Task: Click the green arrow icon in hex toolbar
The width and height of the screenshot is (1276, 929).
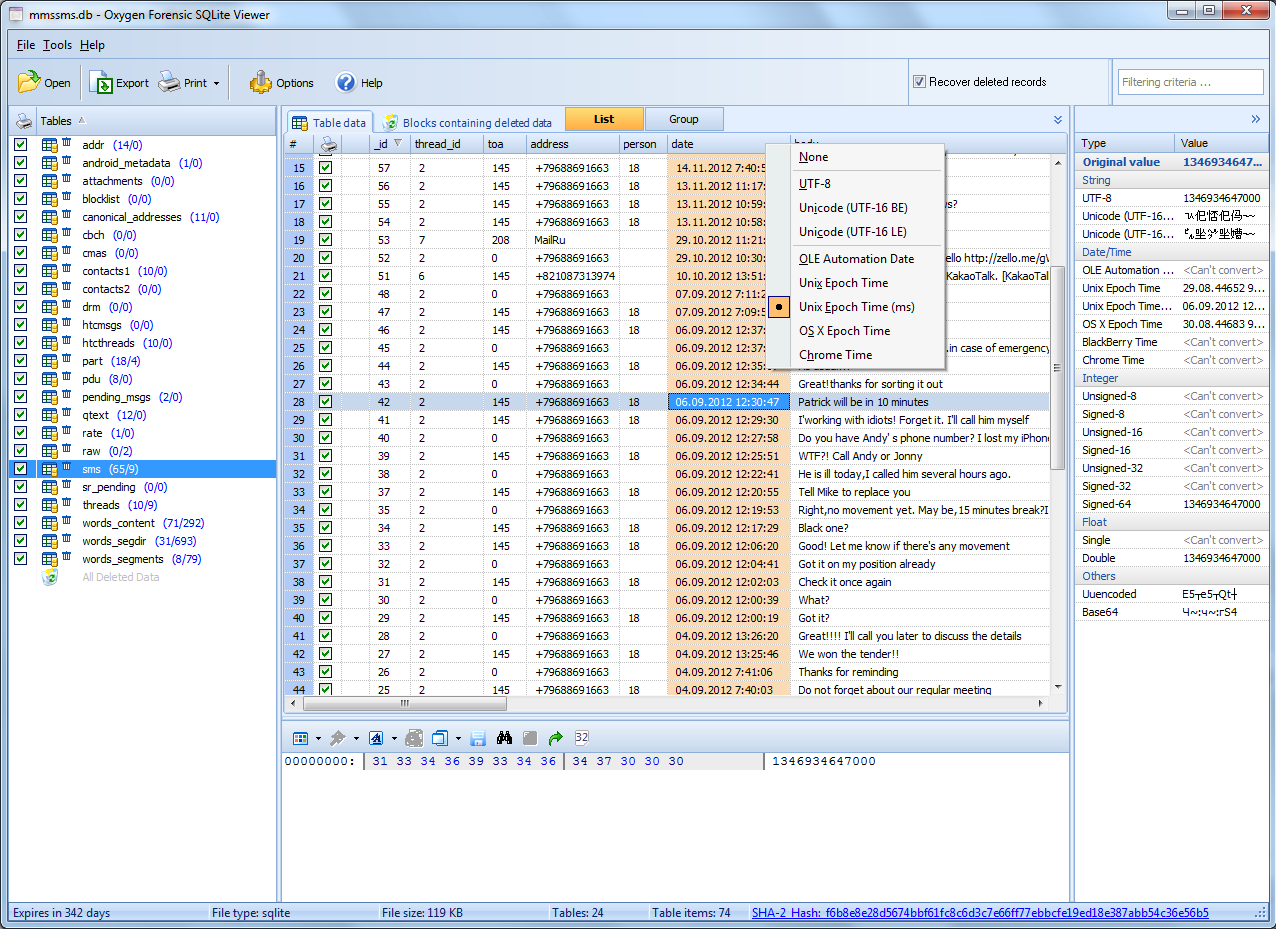Action: click(556, 738)
